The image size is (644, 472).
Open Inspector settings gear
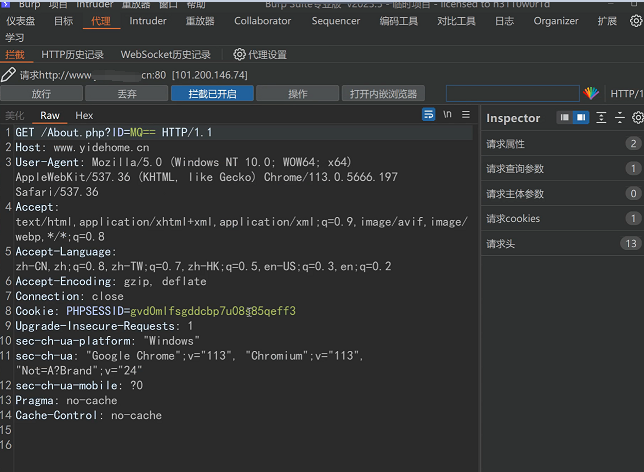tap(637, 118)
